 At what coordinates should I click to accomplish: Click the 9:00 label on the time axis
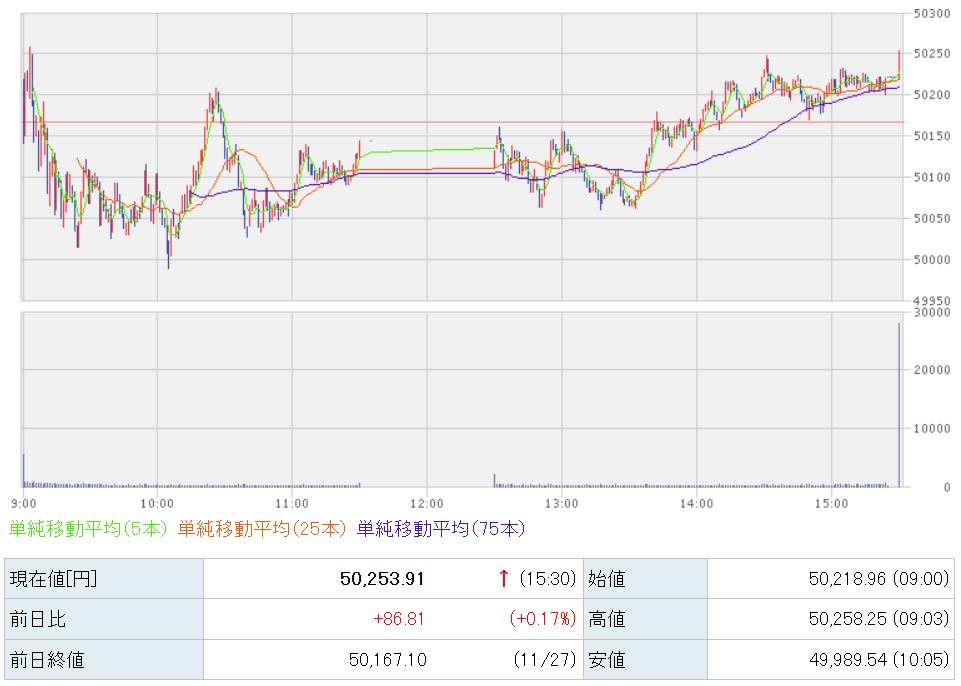click(x=24, y=503)
